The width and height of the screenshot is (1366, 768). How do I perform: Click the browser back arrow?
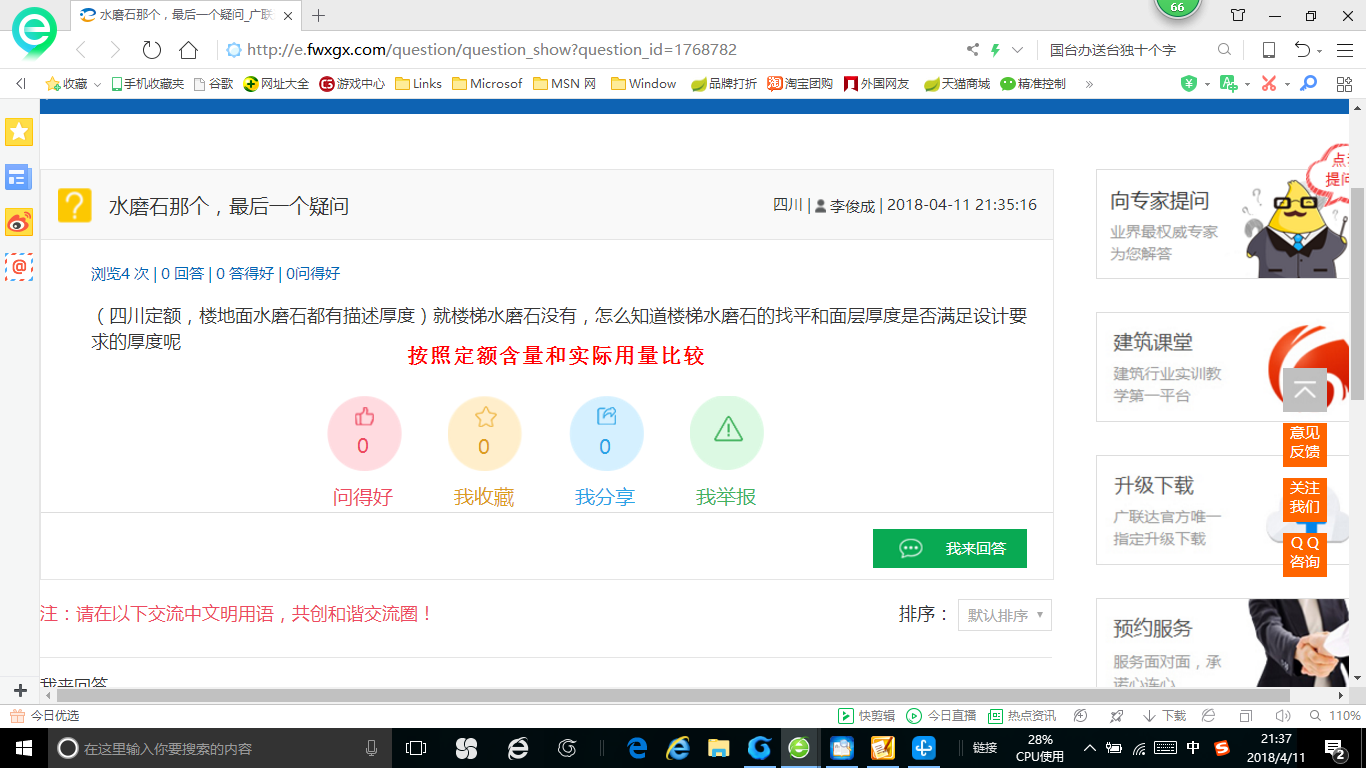point(81,50)
